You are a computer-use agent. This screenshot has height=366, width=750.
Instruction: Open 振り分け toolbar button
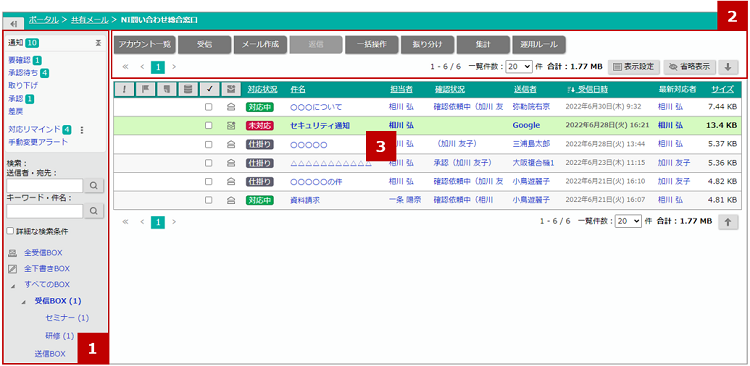(427, 45)
